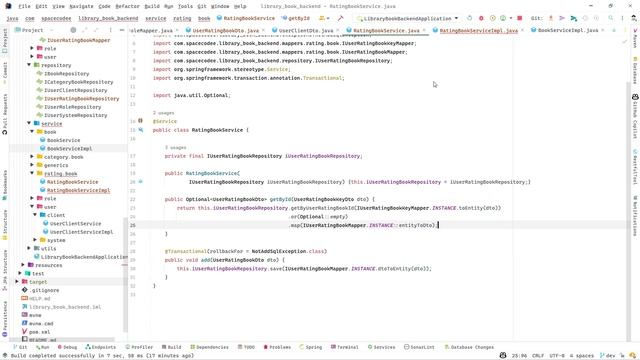Switch to RatingBookServiceImpl.java tab
The height and width of the screenshot is (360, 640).
tap(478, 31)
